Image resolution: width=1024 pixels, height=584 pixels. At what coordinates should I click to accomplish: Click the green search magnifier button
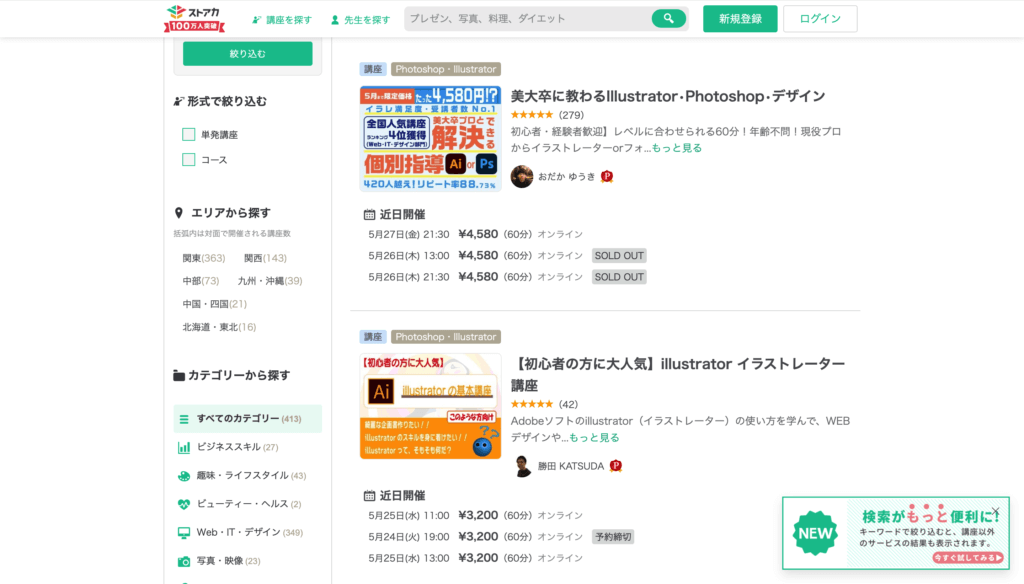(668, 18)
